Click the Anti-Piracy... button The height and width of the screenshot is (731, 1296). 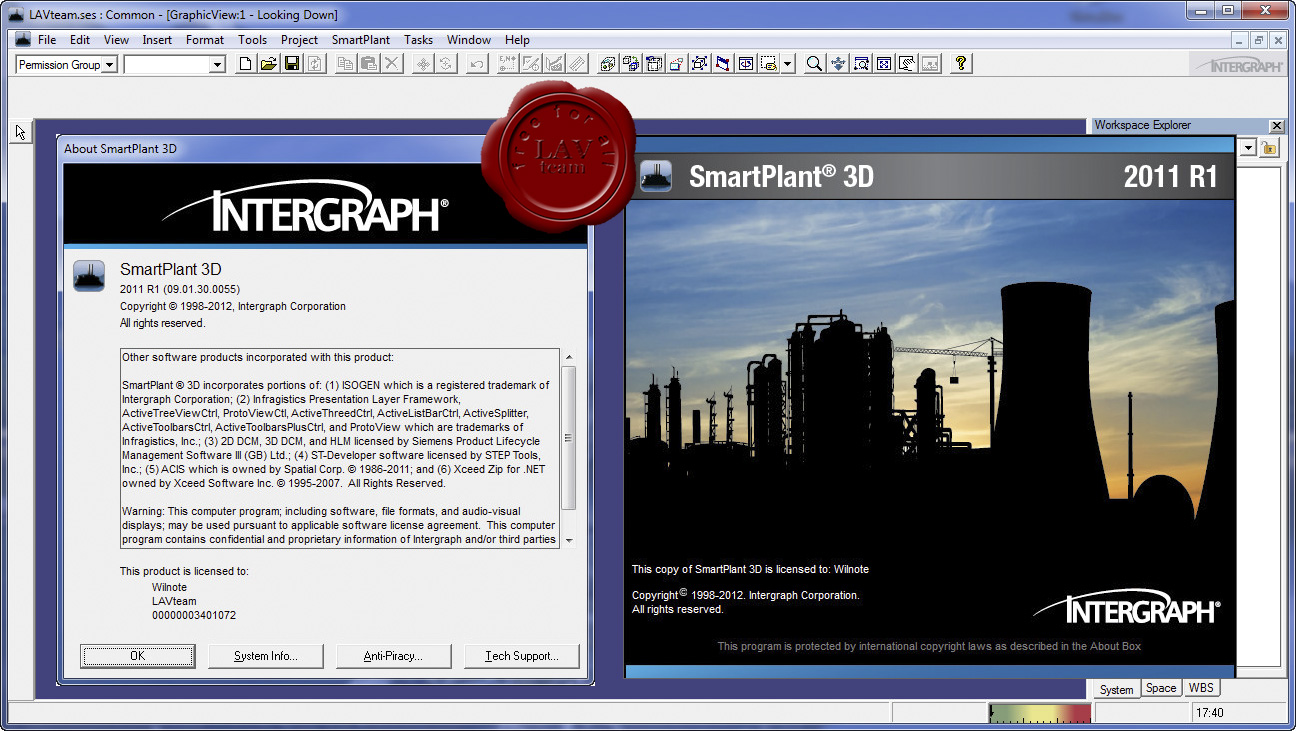[x=394, y=656]
